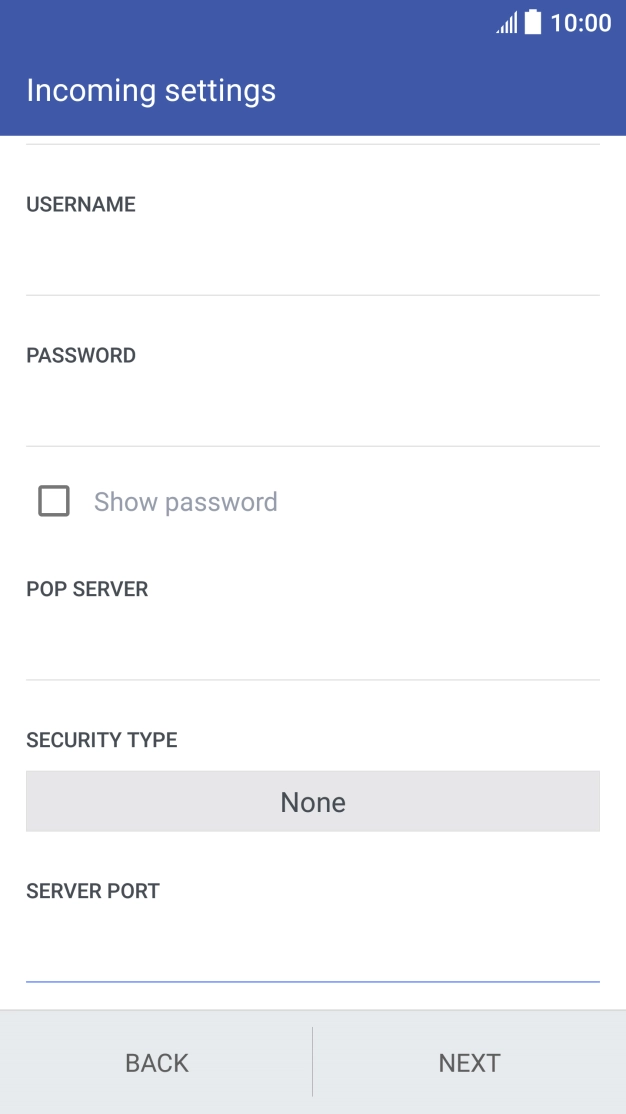Image resolution: width=626 pixels, height=1114 pixels.
Task: Tap the SECURITY TYPE label
Action: tap(101, 741)
